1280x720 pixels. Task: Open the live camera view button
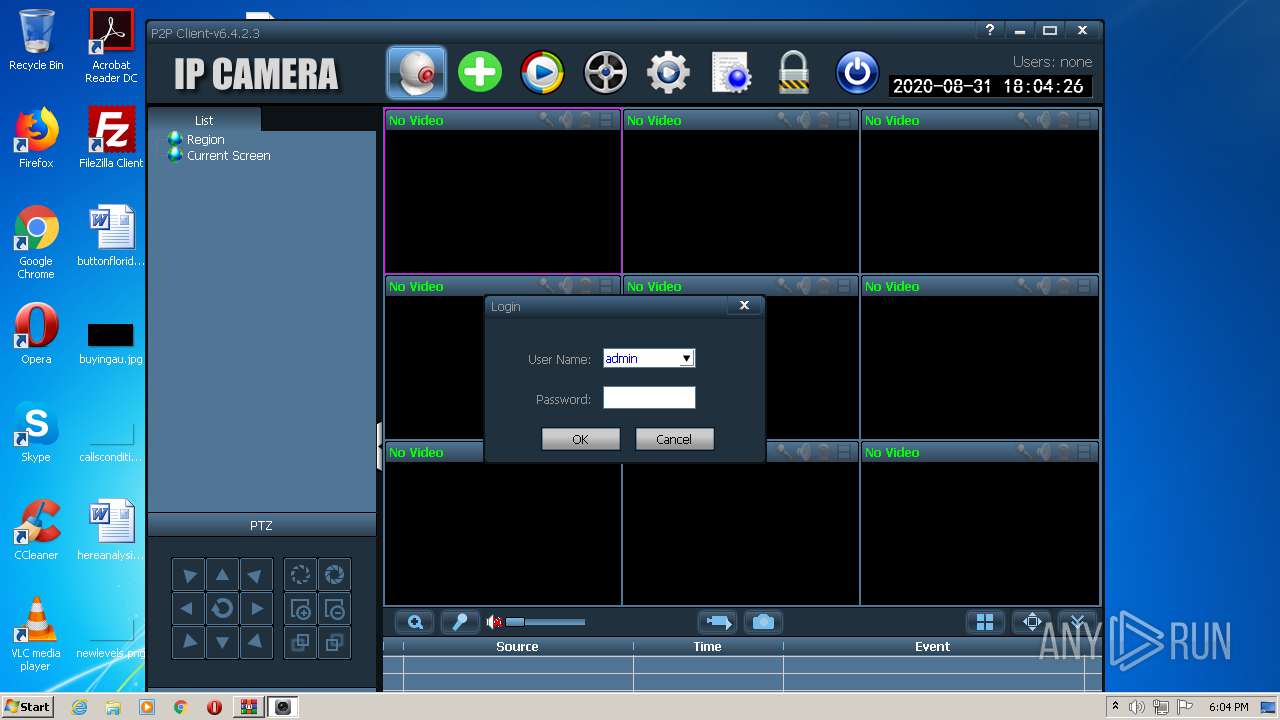(x=416, y=73)
